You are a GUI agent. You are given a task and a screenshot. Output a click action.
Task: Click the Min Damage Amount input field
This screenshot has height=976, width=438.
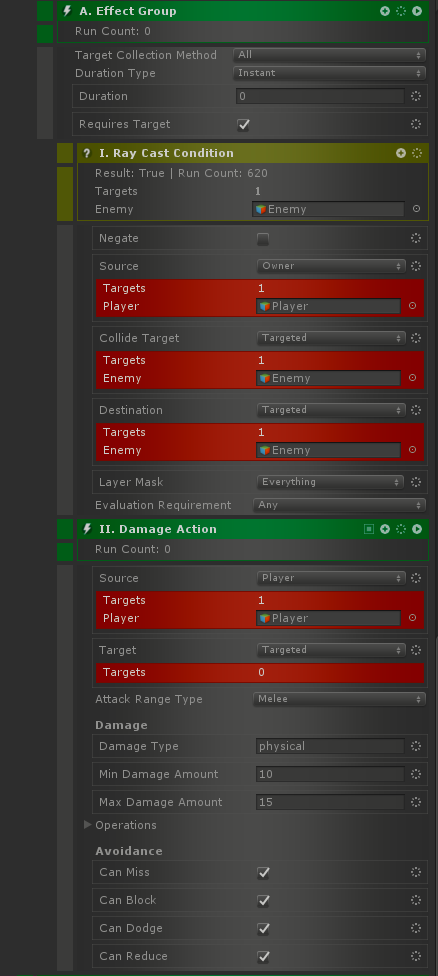click(x=330, y=774)
